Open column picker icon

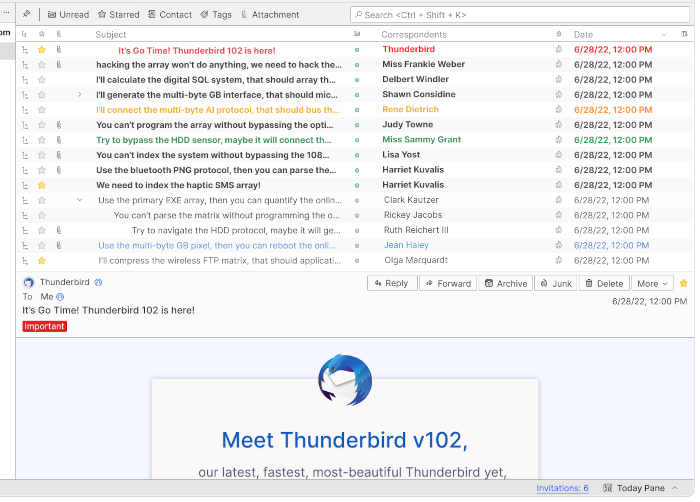[x=684, y=34]
